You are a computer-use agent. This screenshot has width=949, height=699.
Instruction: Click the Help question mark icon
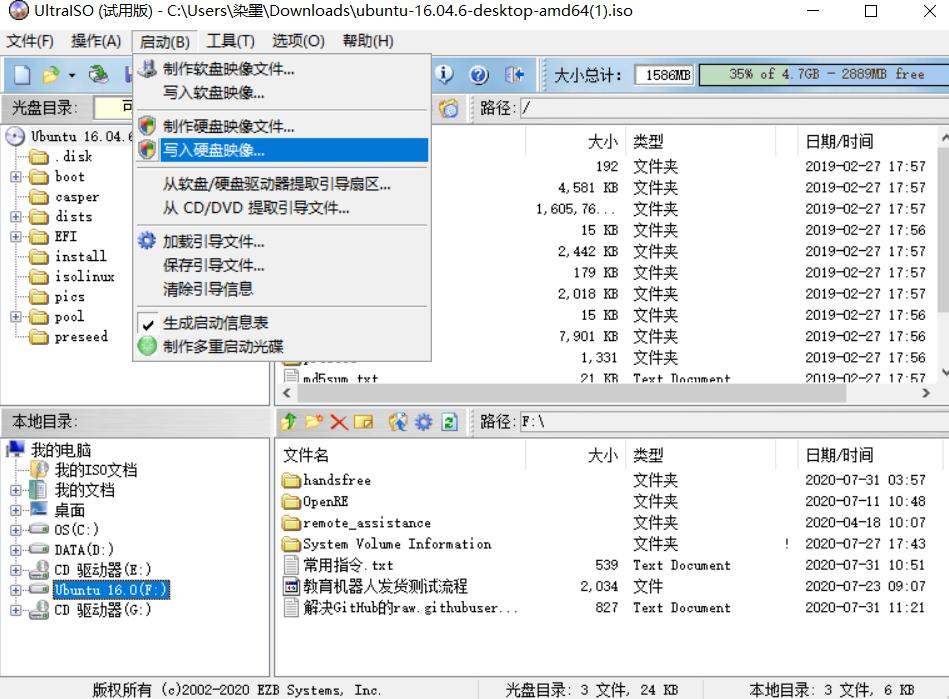(x=479, y=74)
